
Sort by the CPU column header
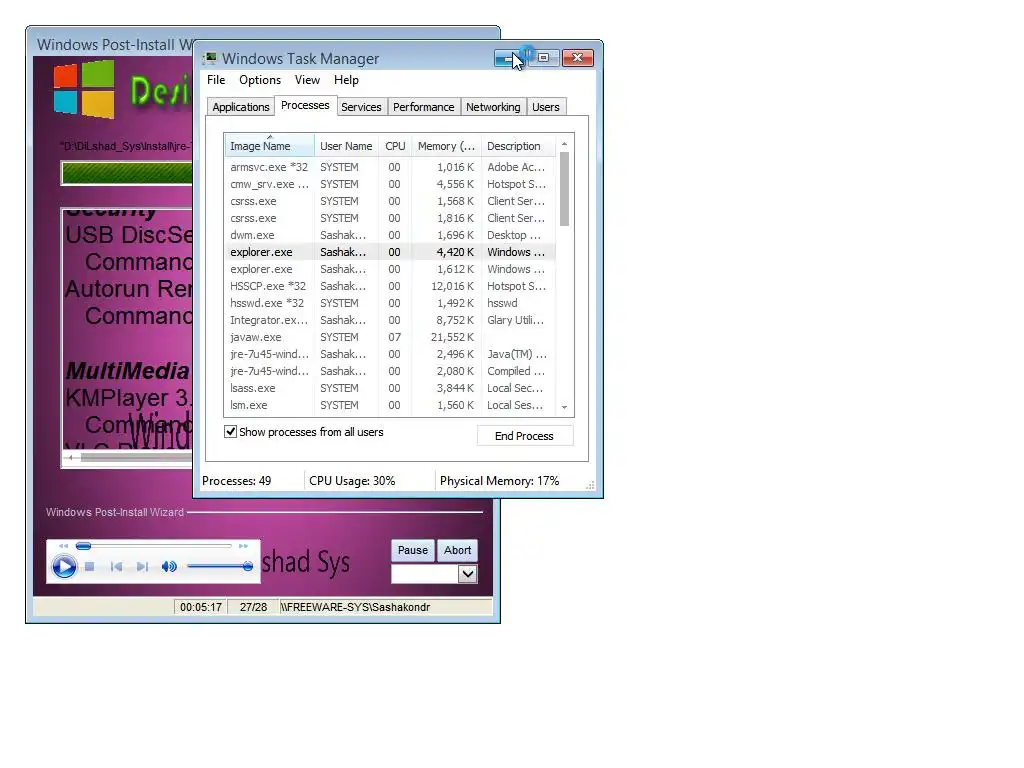pyautogui.click(x=395, y=146)
